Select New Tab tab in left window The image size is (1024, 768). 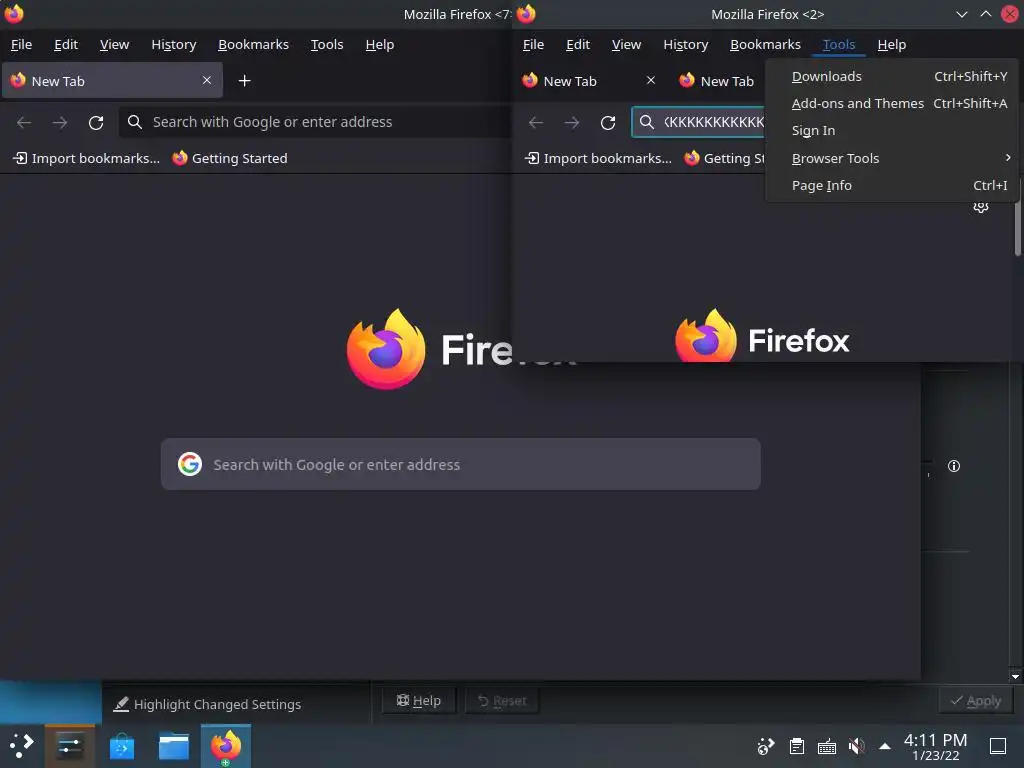coord(112,80)
